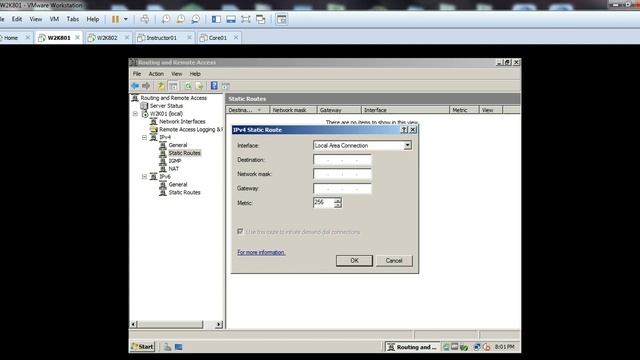The image size is (640, 360).
Task: Open the VMware View menu
Action: (36, 19)
